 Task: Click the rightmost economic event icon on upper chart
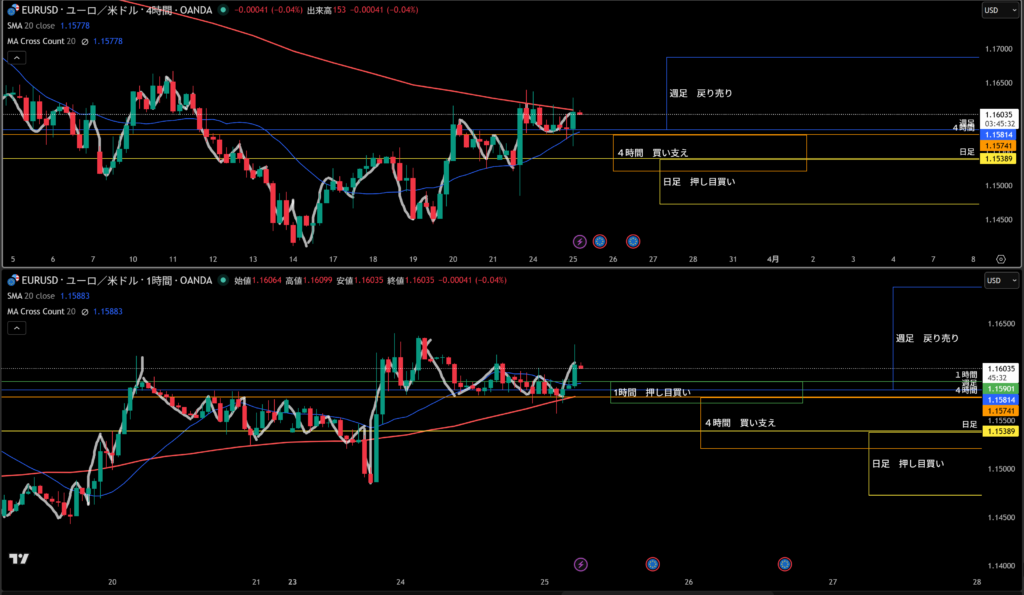(633, 241)
